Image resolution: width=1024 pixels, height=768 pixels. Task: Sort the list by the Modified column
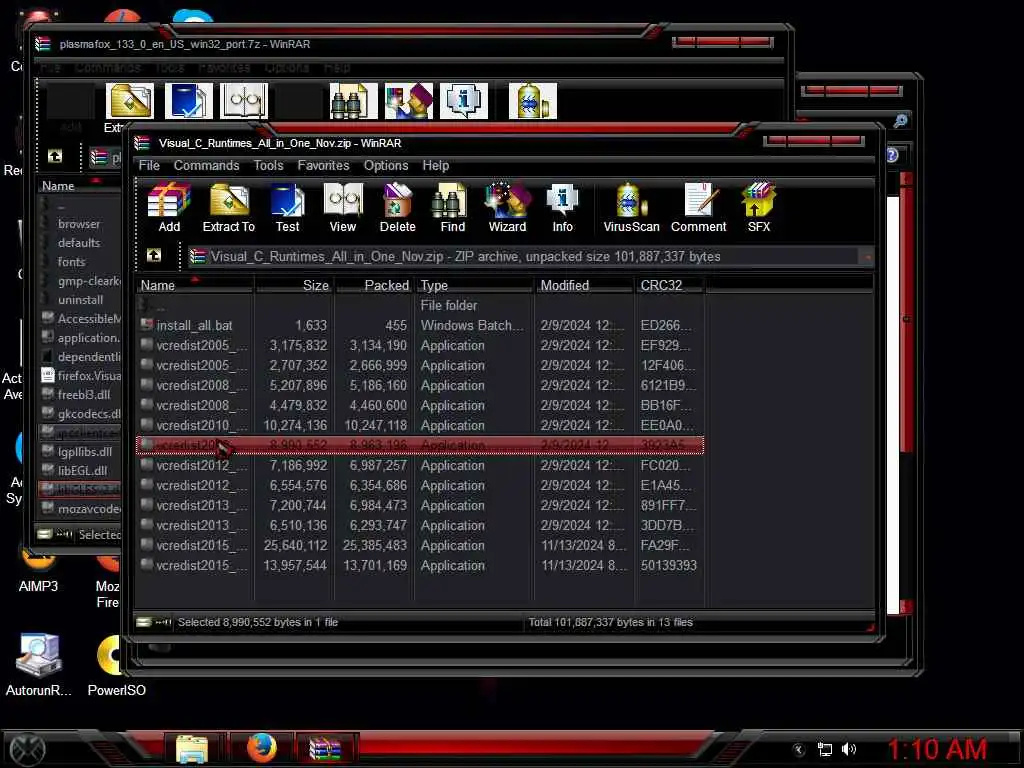tap(585, 285)
